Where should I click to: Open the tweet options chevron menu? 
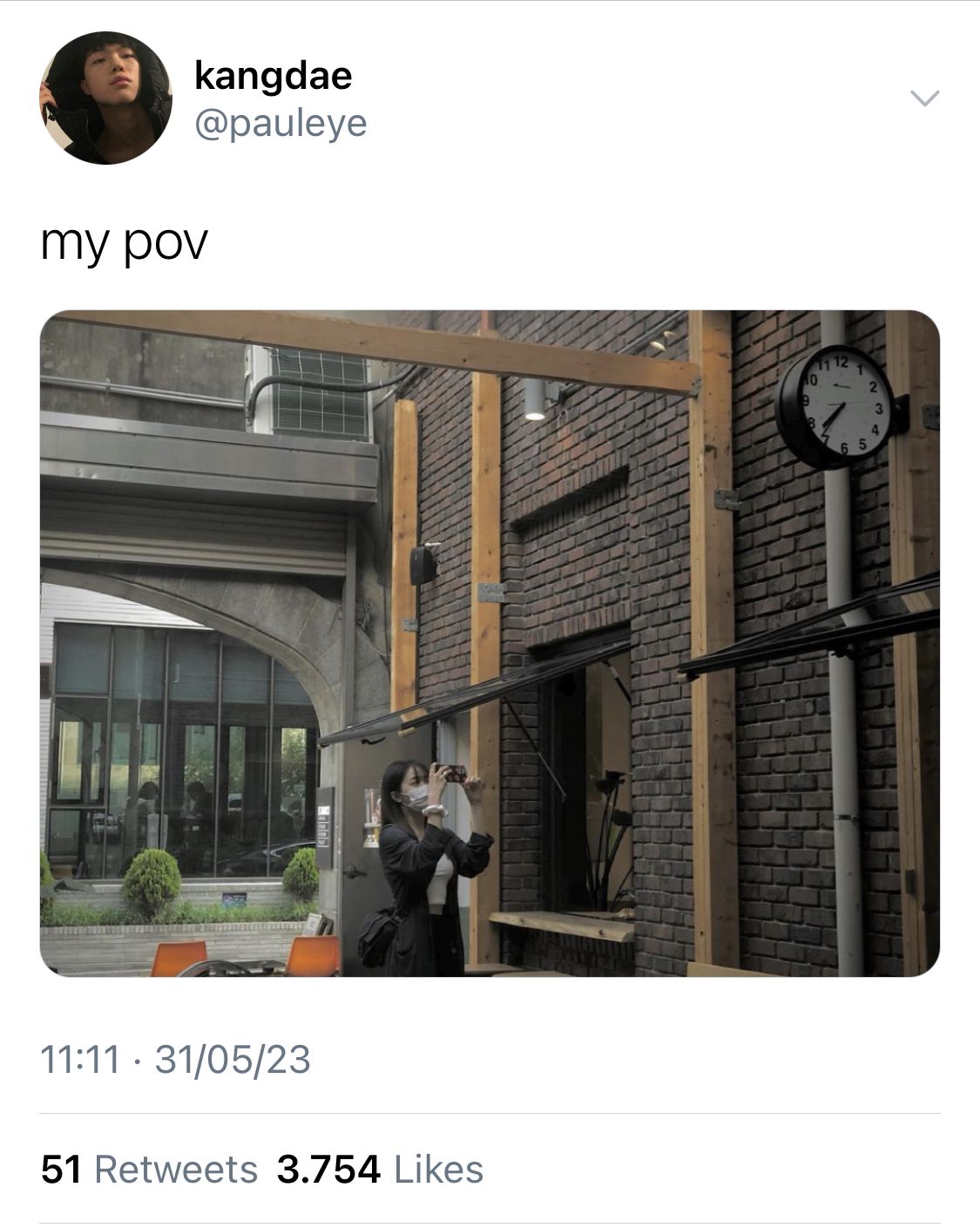pos(925,98)
